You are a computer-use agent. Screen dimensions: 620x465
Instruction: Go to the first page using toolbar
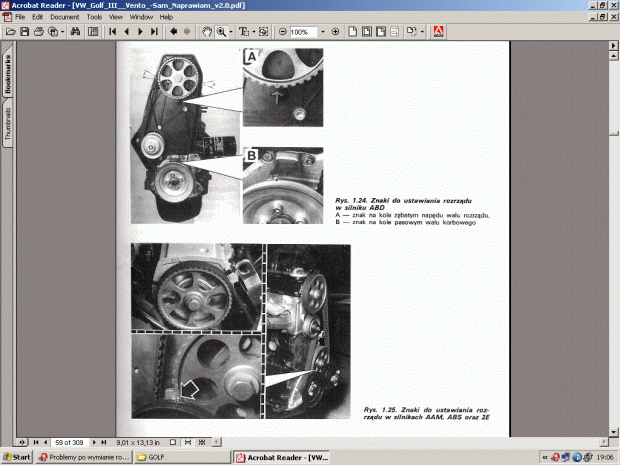(x=112, y=32)
